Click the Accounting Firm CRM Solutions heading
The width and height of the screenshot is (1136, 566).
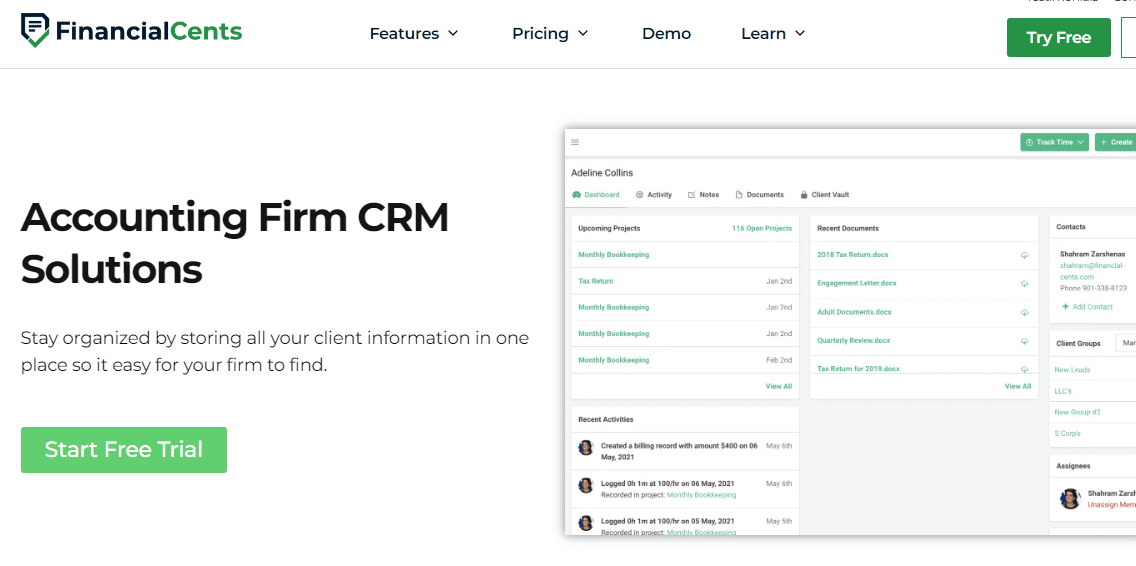click(x=235, y=244)
